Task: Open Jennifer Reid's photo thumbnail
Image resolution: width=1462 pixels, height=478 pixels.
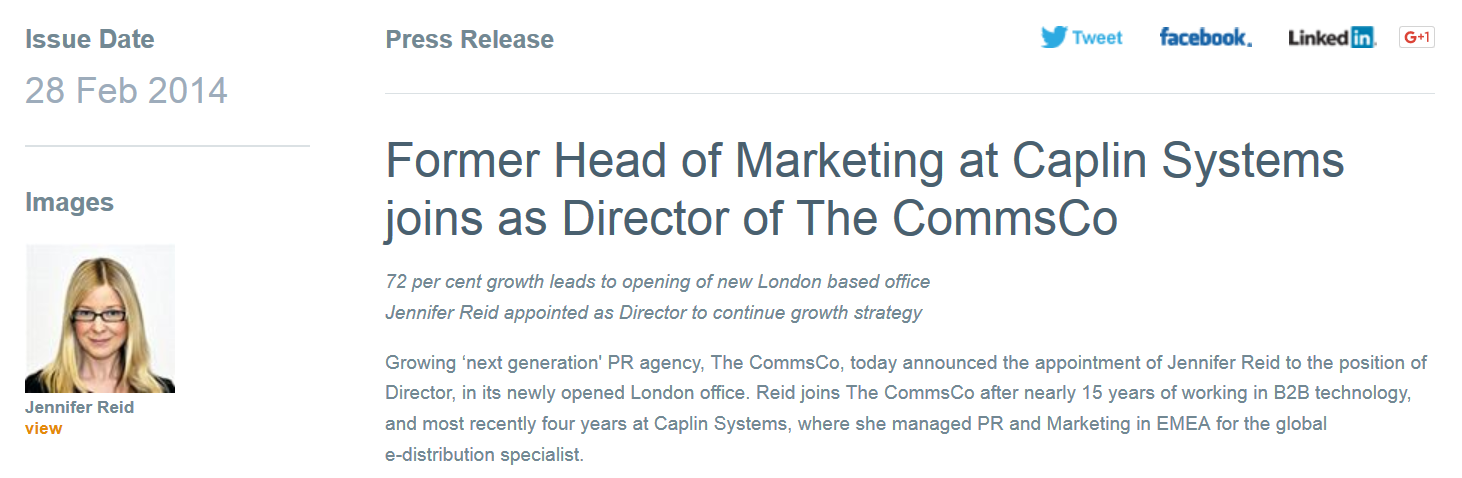Action: (x=100, y=318)
